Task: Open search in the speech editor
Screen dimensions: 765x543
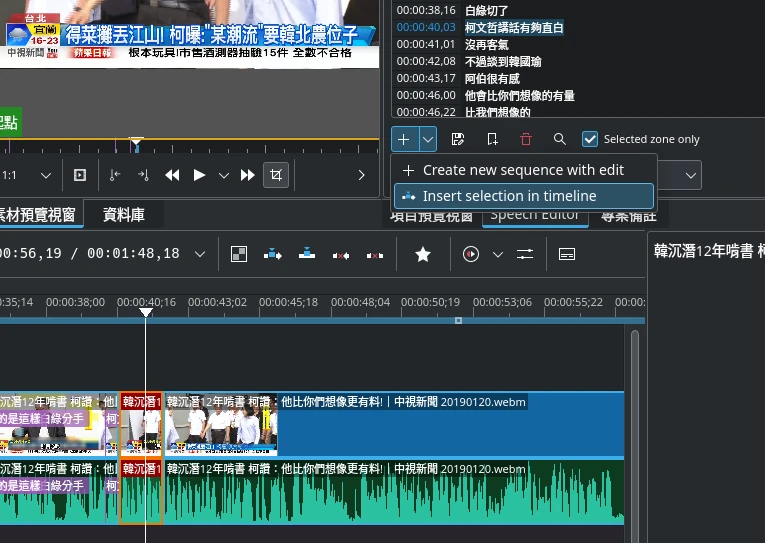Action: 559,139
